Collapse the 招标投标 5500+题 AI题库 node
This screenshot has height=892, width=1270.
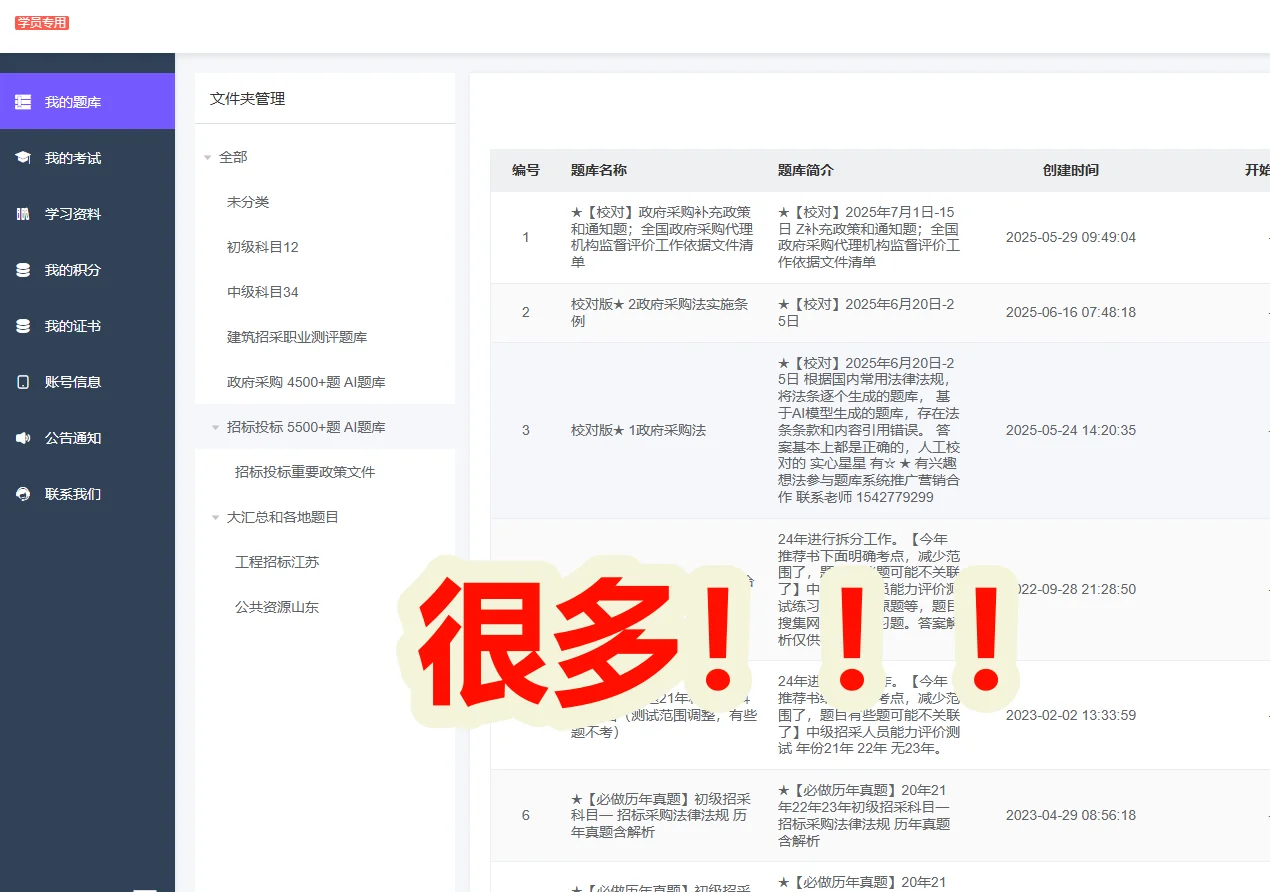click(214, 426)
